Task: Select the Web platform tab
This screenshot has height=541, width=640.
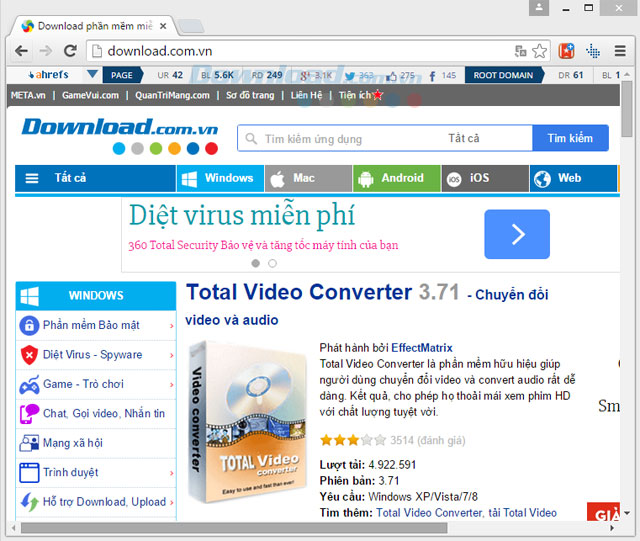Action: (x=573, y=178)
